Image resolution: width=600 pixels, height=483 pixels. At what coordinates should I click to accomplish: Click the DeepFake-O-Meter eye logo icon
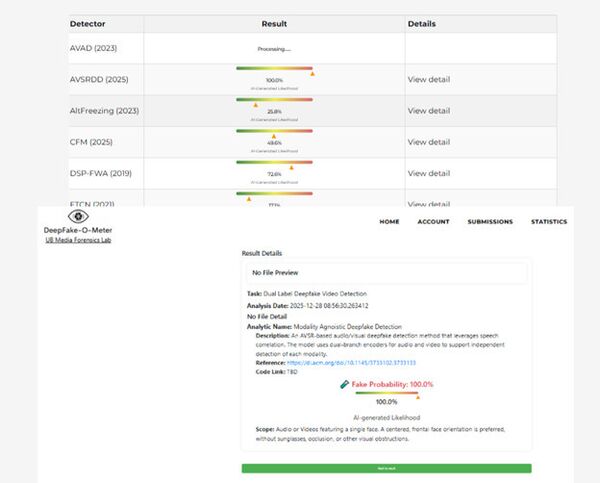pos(77,216)
